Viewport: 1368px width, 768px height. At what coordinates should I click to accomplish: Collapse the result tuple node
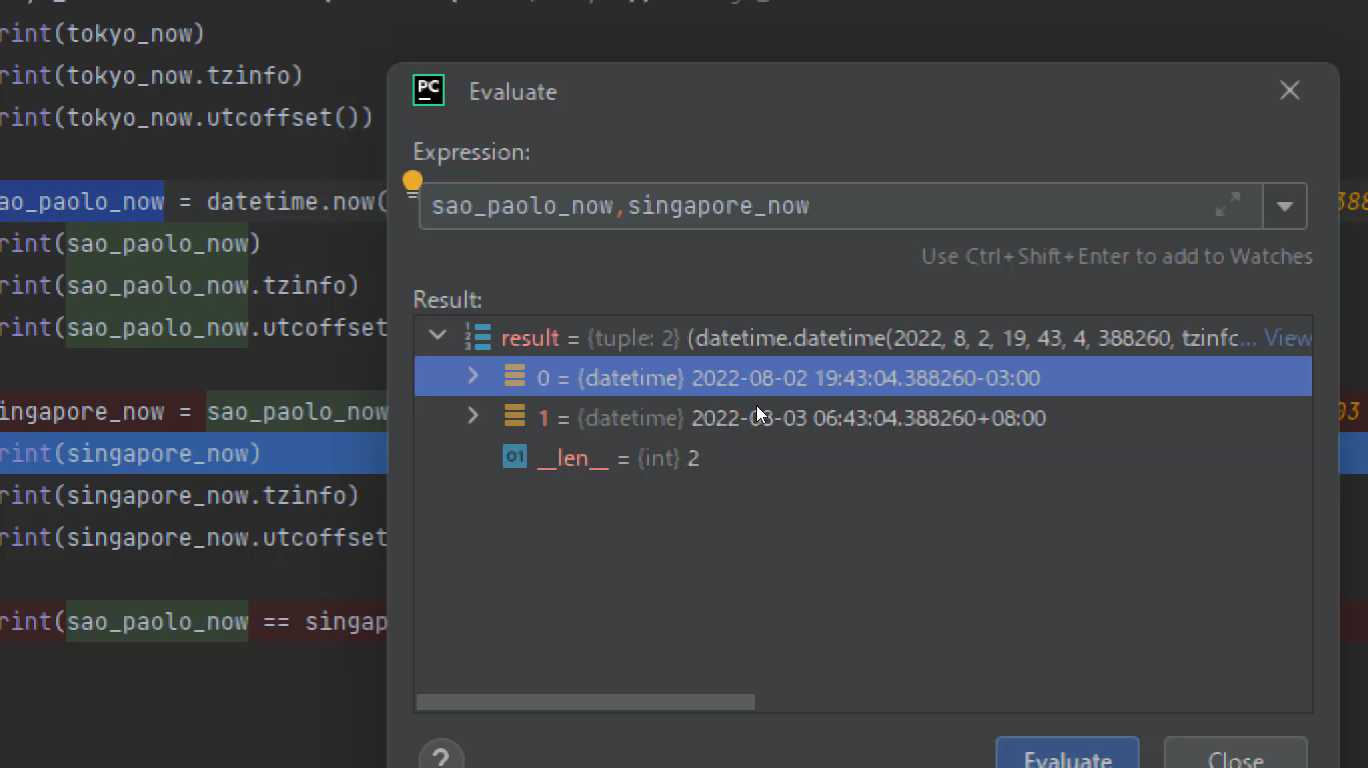[438, 337]
